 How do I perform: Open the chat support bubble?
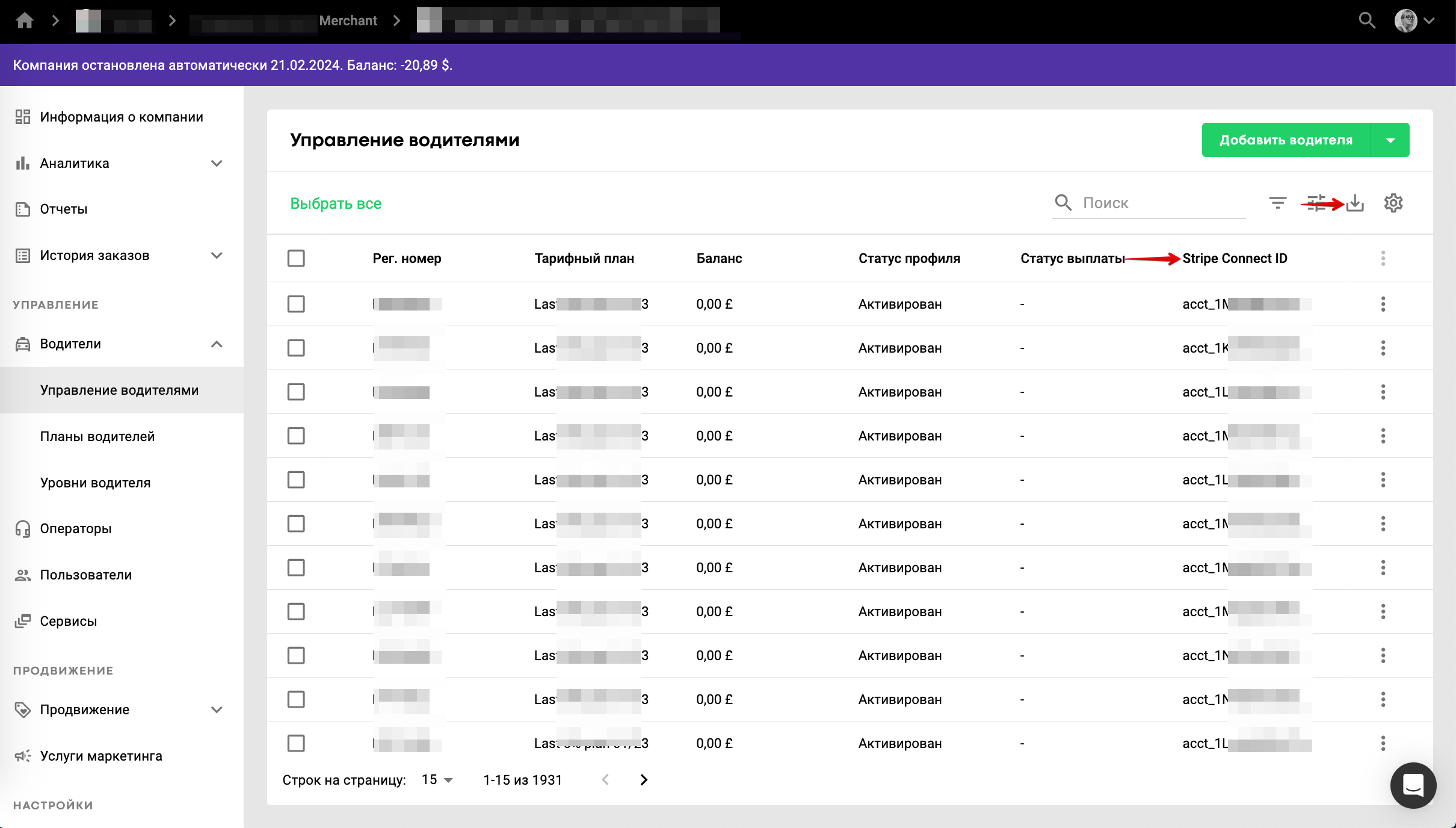point(1413,785)
